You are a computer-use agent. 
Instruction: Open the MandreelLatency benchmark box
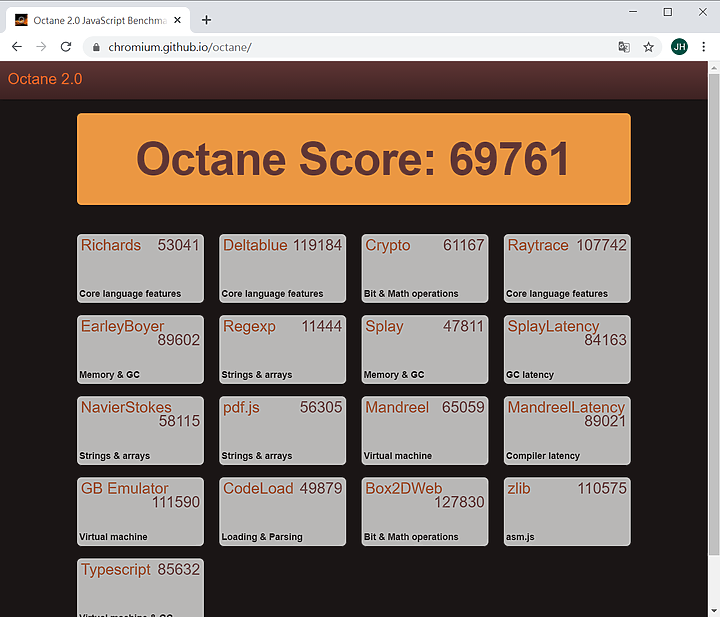[567, 431]
